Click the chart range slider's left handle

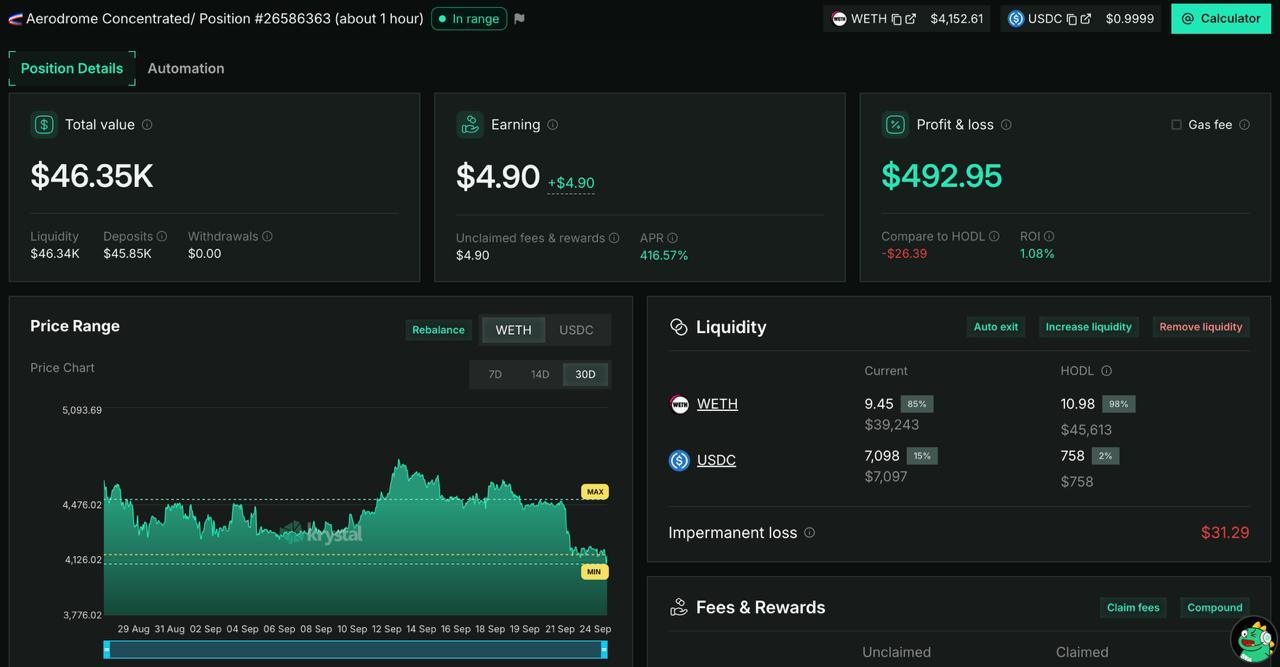click(x=107, y=650)
